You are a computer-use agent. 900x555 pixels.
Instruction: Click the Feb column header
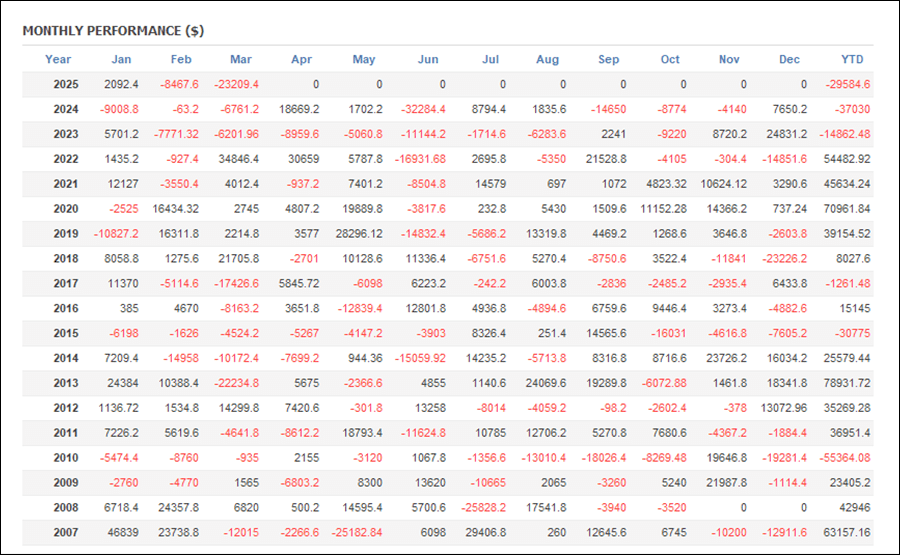[x=181, y=59]
